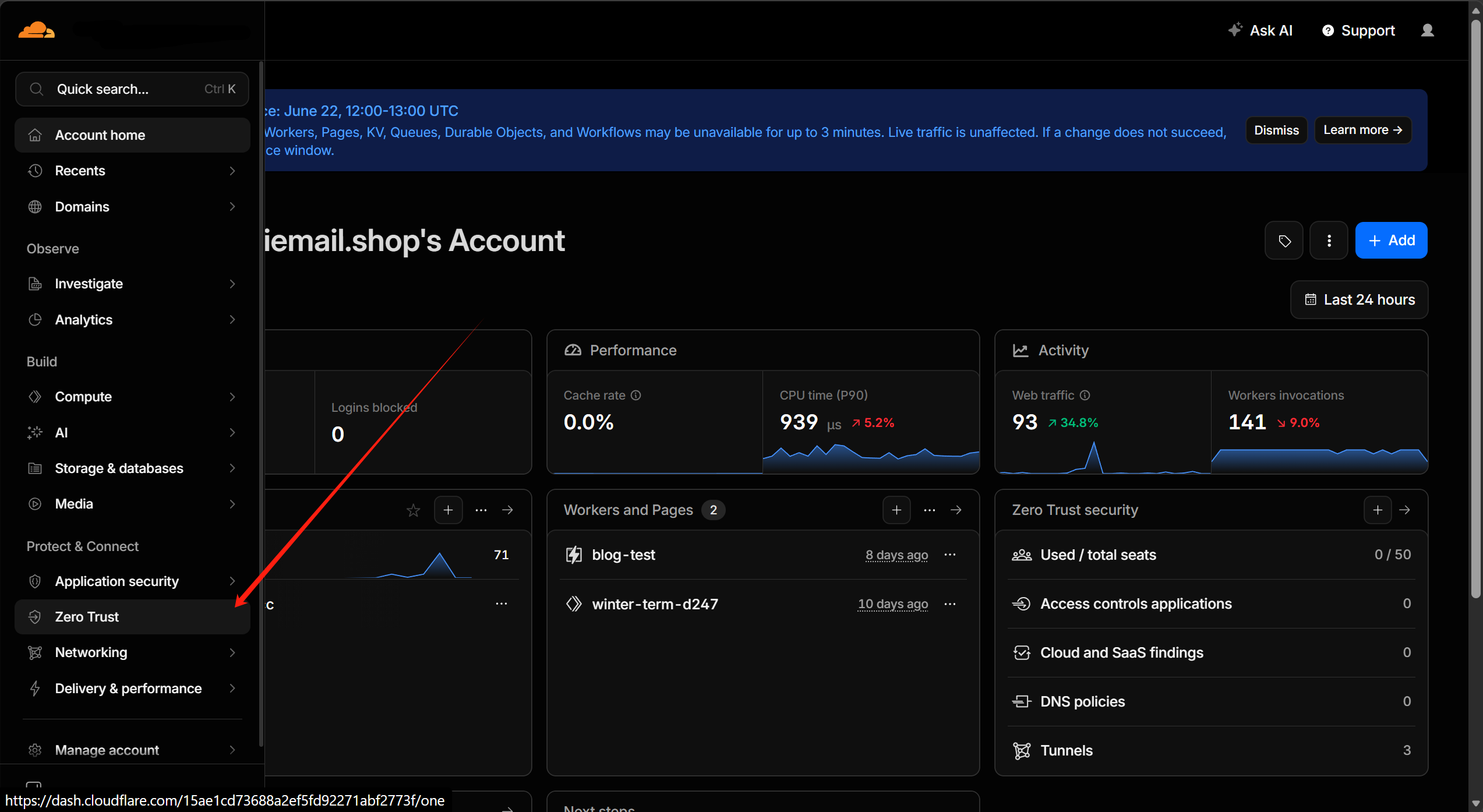Click the DNS policies icon

1022,701
